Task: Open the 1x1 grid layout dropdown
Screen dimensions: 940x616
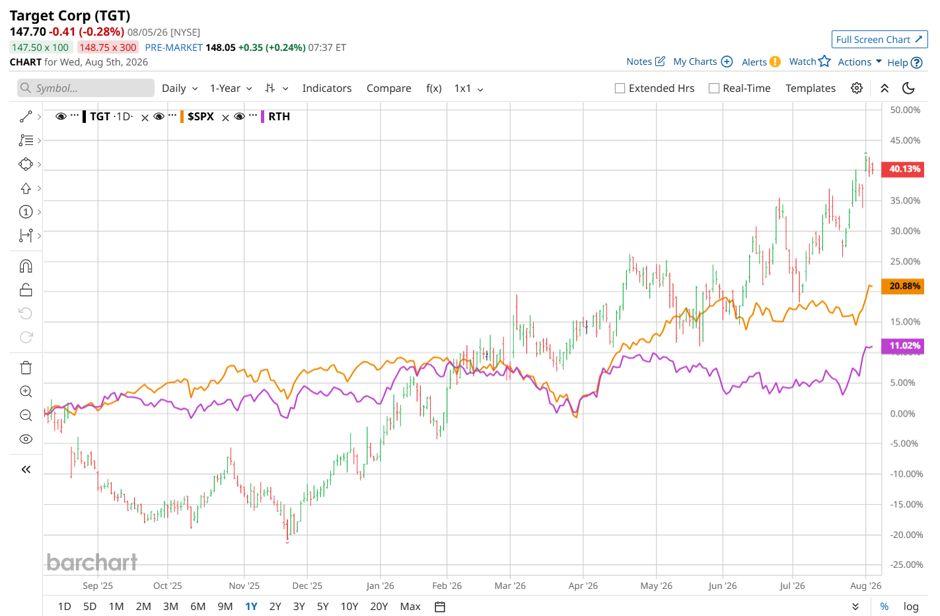Action: coord(469,88)
